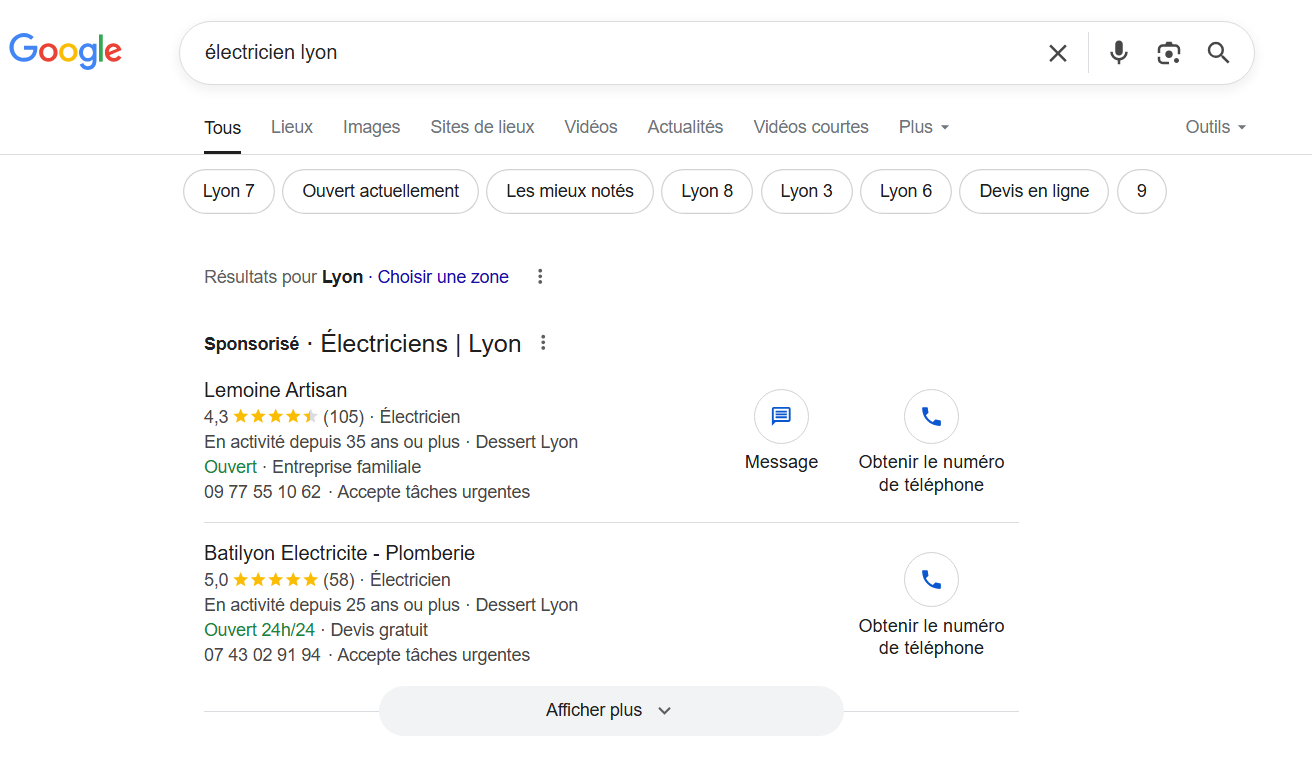Open the Actualités tab
1312x758 pixels.
click(x=685, y=127)
